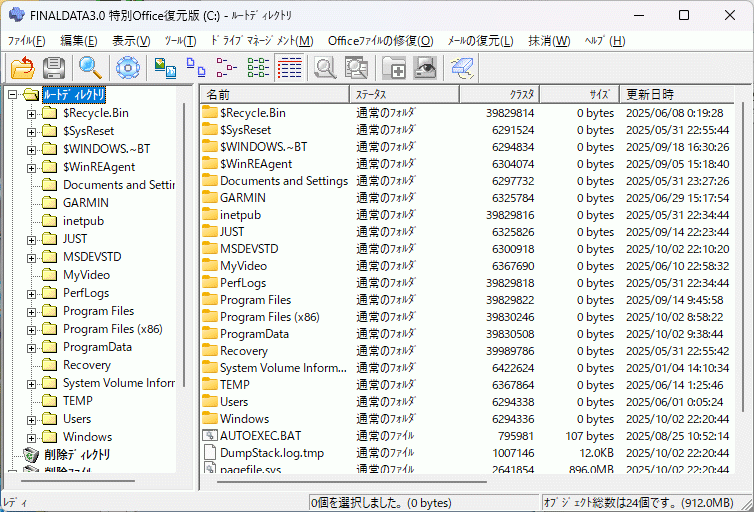This screenshot has height=512, width=754.
Task: Click the grayed magnifier over document icon
Action: click(356, 67)
